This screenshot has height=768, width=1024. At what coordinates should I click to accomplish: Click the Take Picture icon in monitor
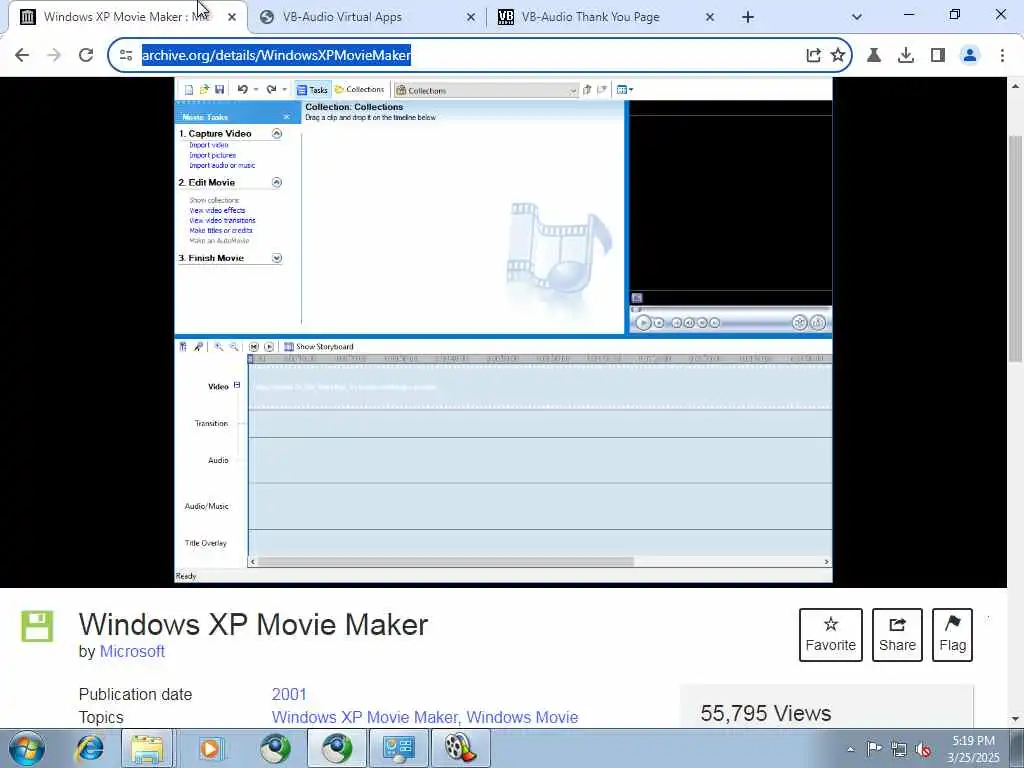pyautogui.click(x=818, y=322)
